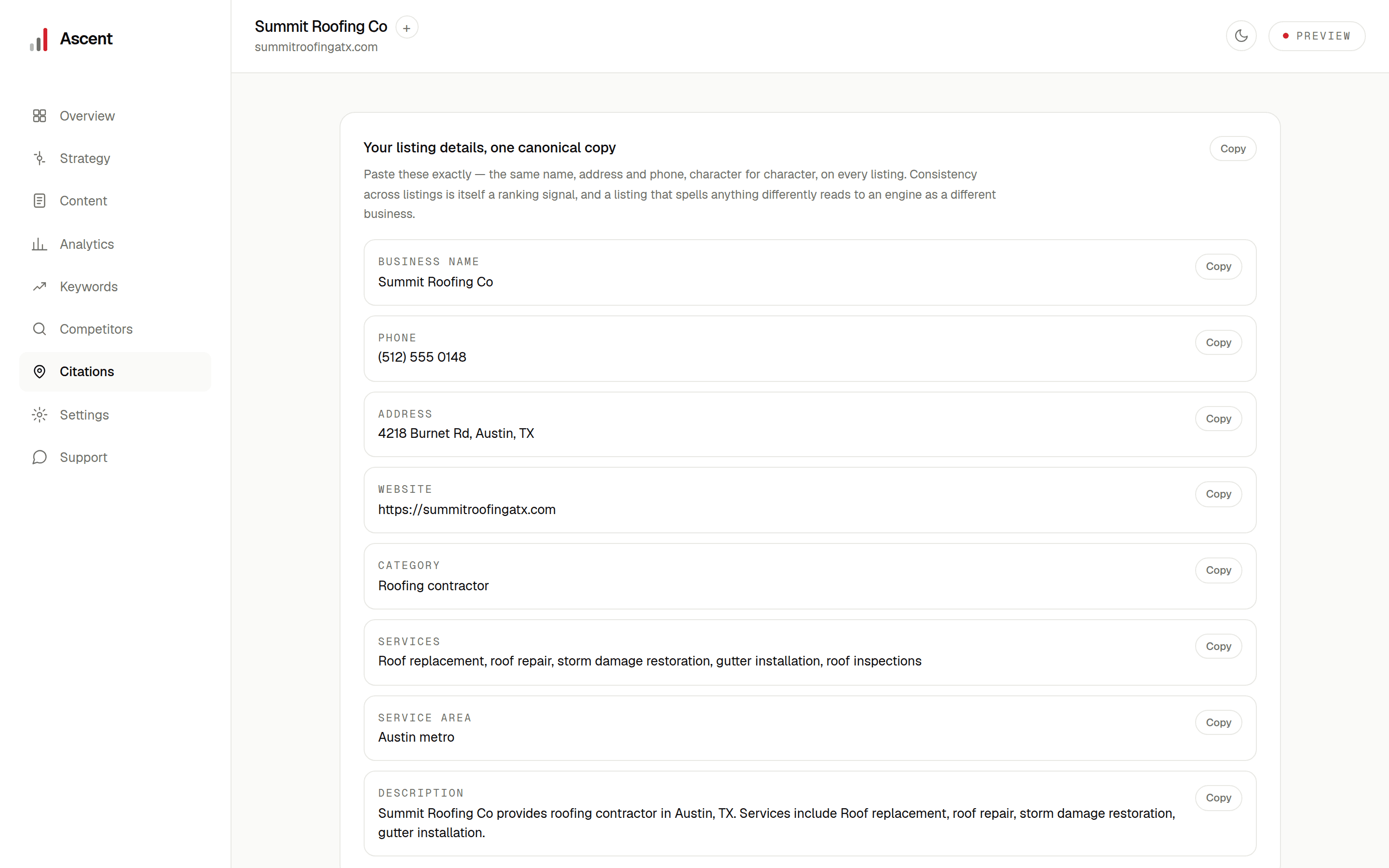Screen dimensions: 1389x868
Task: Click the Ascent logo icon
Action: click(39, 39)
